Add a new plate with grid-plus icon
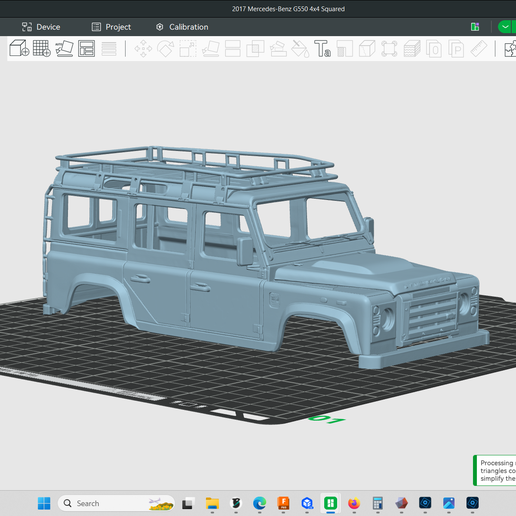This screenshot has width=516, height=516. click(x=42, y=48)
